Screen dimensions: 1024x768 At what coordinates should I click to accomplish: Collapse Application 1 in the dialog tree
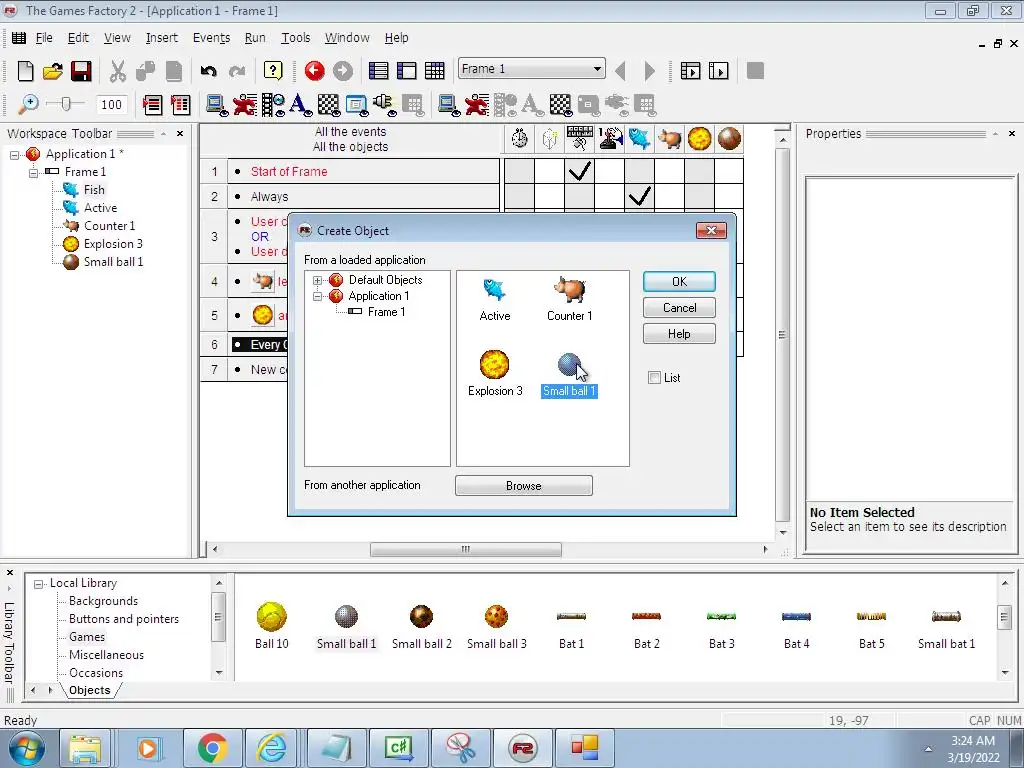[x=317, y=296]
